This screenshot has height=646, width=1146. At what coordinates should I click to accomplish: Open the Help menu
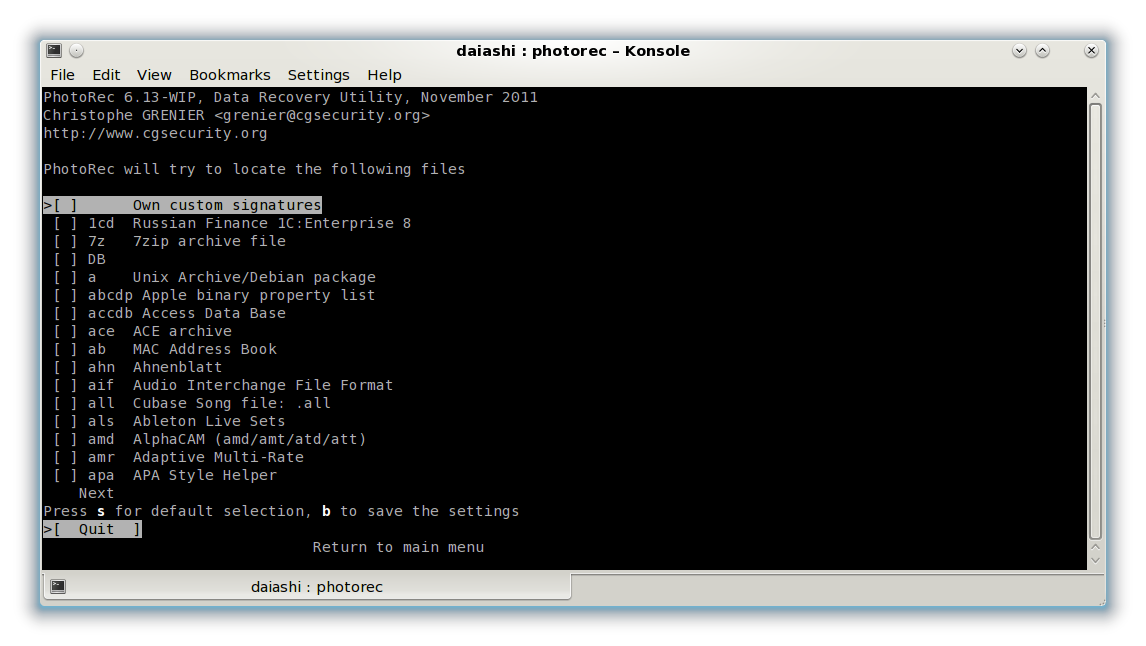(384, 75)
